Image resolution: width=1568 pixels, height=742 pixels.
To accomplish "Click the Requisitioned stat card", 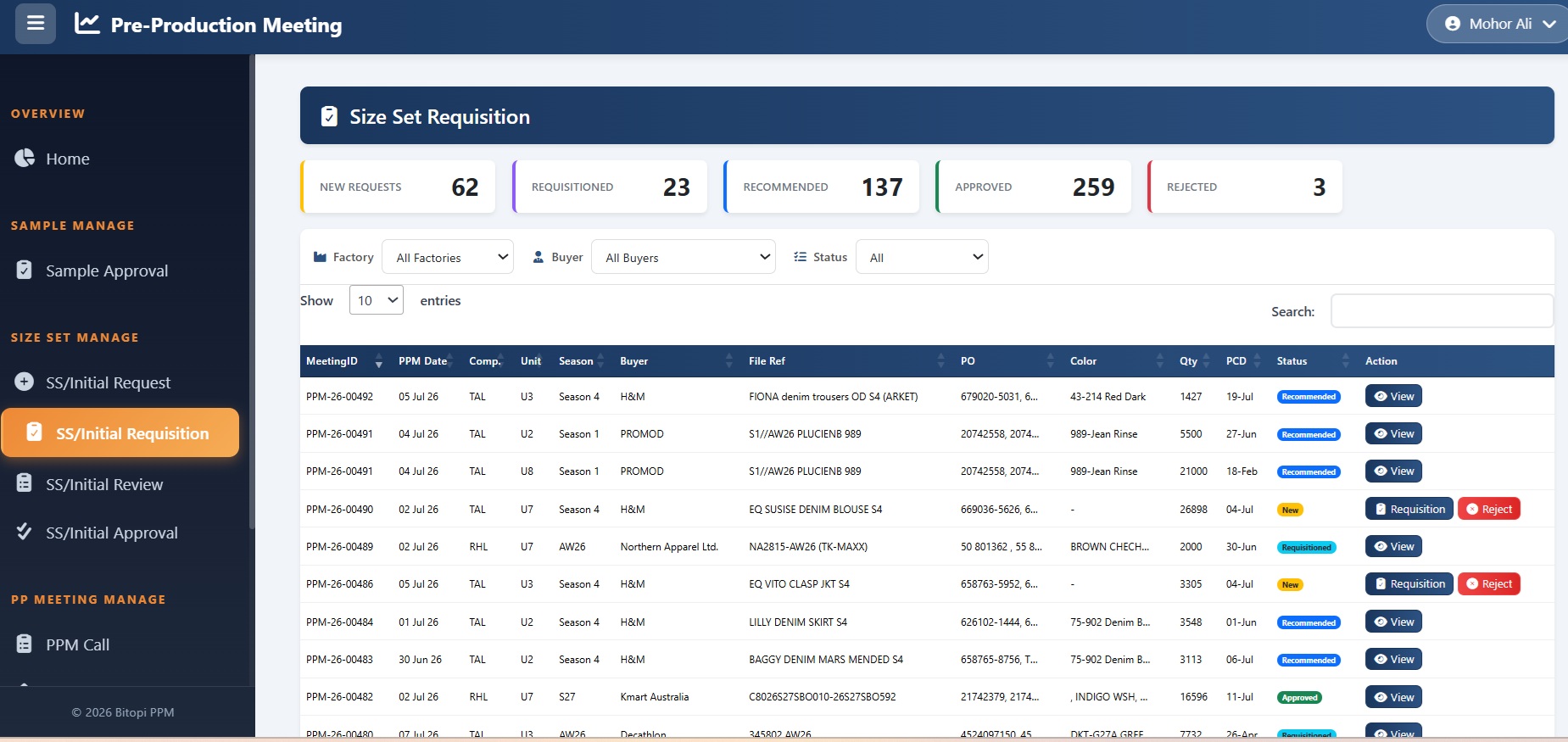I will point(610,187).
